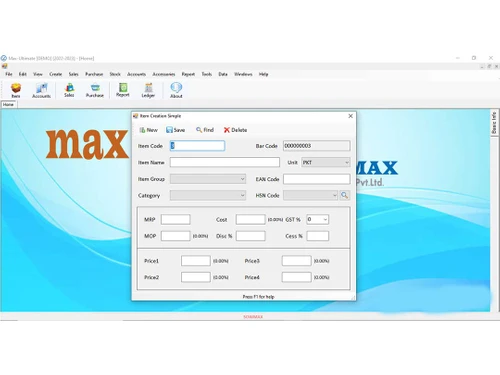This screenshot has height=375, width=500.
Task: Expand the Category dropdown
Action: (208, 195)
